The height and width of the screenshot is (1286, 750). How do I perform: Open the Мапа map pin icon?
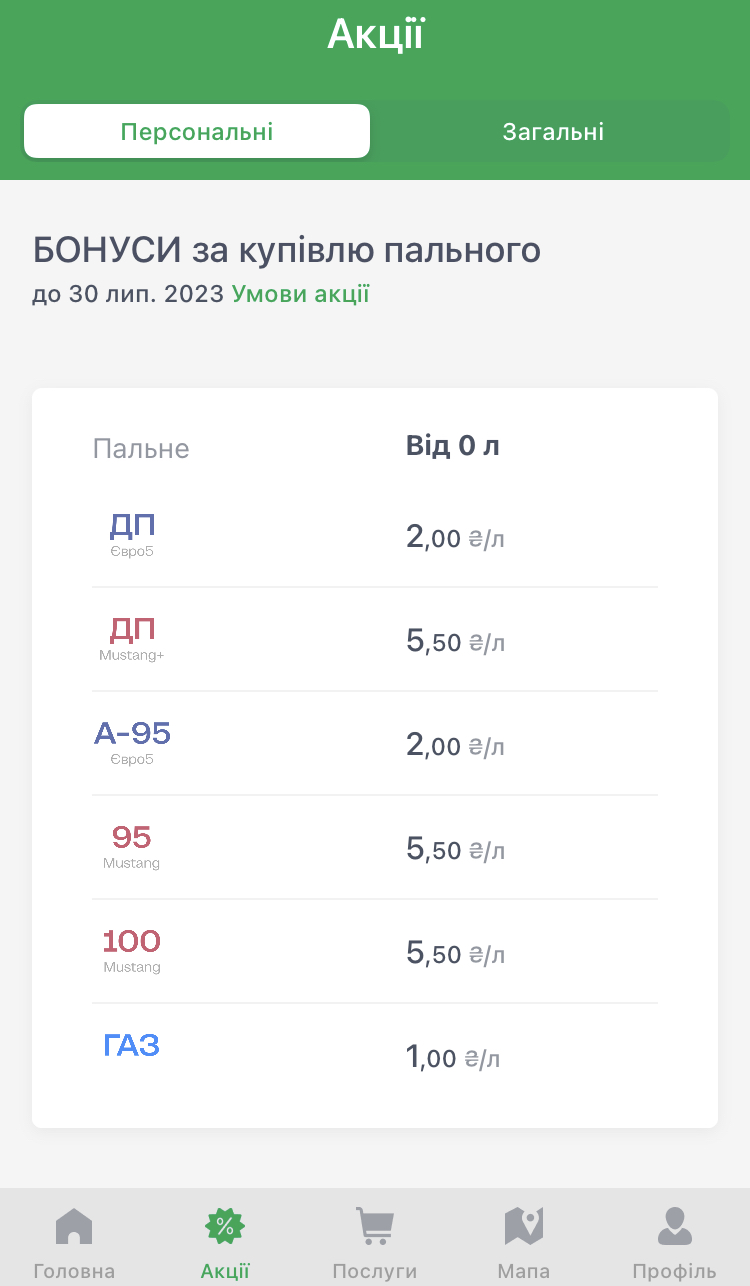[x=524, y=1226]
